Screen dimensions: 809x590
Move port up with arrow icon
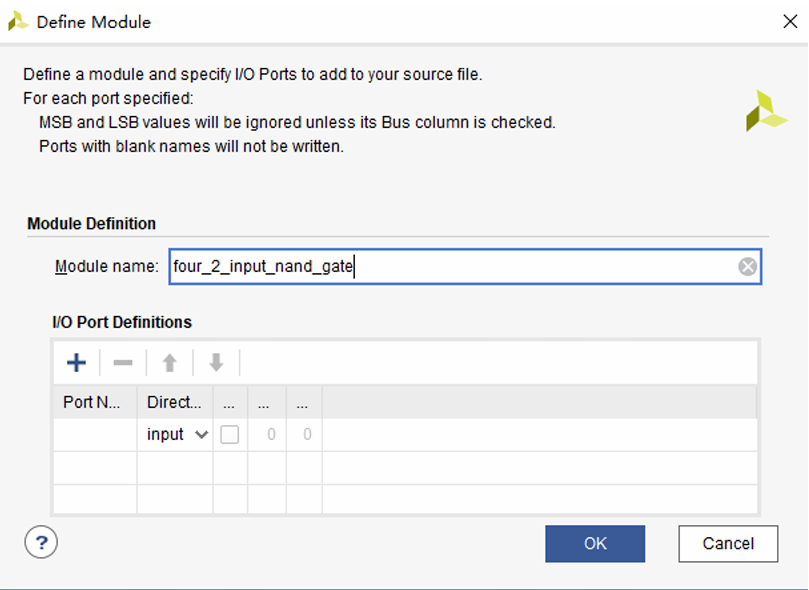coord(170,363)
